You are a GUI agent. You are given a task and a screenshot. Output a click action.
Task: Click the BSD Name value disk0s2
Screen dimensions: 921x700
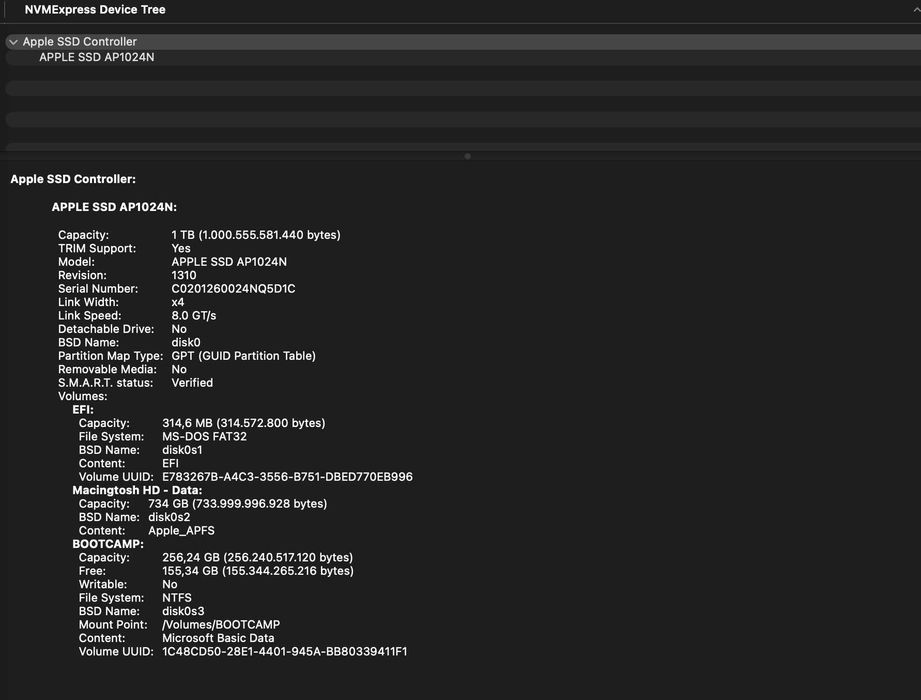[x=169, y=517]
